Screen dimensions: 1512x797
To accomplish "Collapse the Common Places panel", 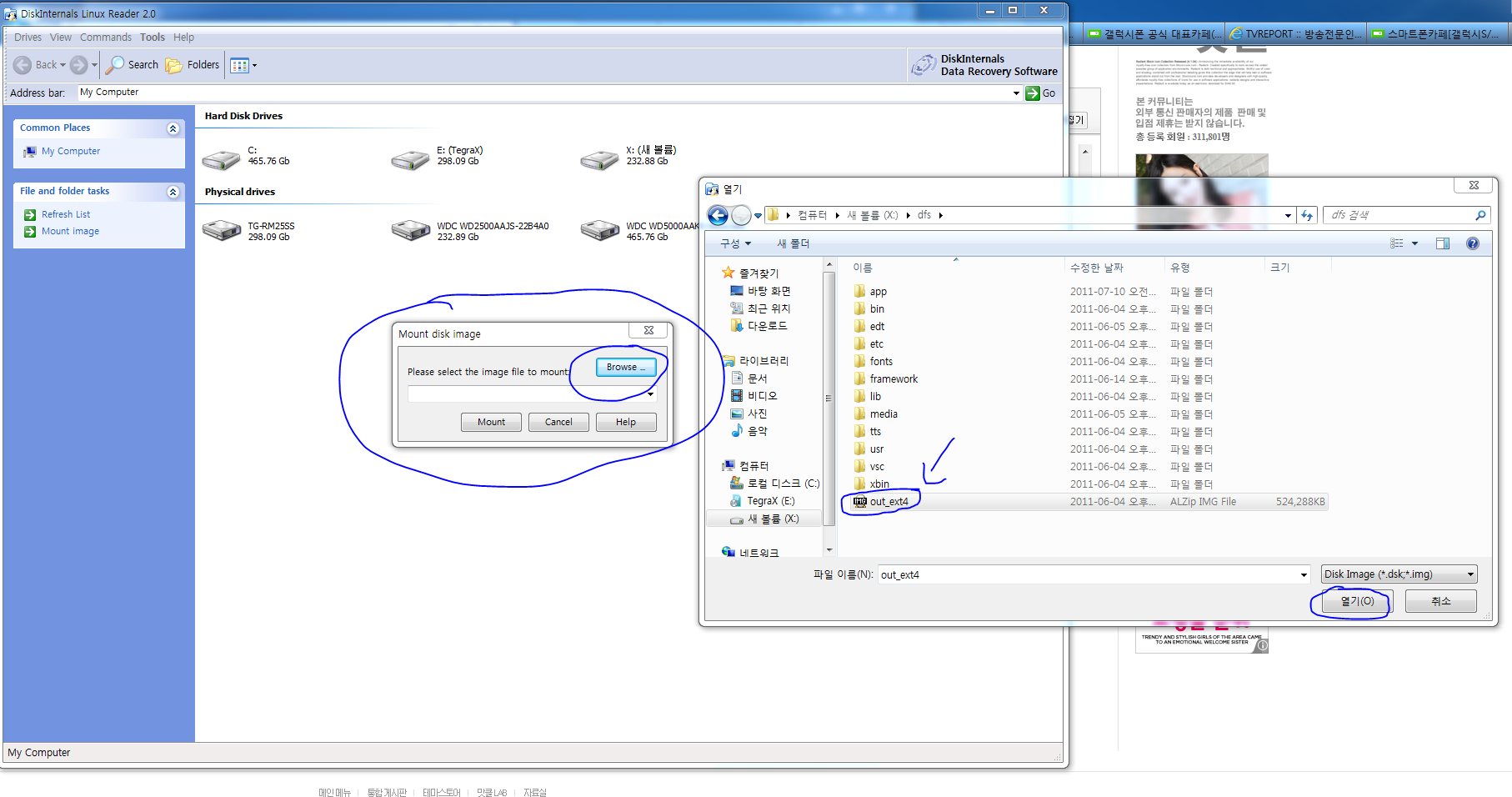I will (173, 128).
